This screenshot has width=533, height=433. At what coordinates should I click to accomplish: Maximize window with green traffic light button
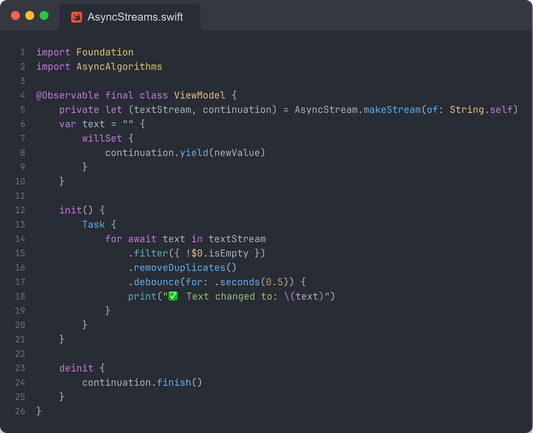pos(44,16)
